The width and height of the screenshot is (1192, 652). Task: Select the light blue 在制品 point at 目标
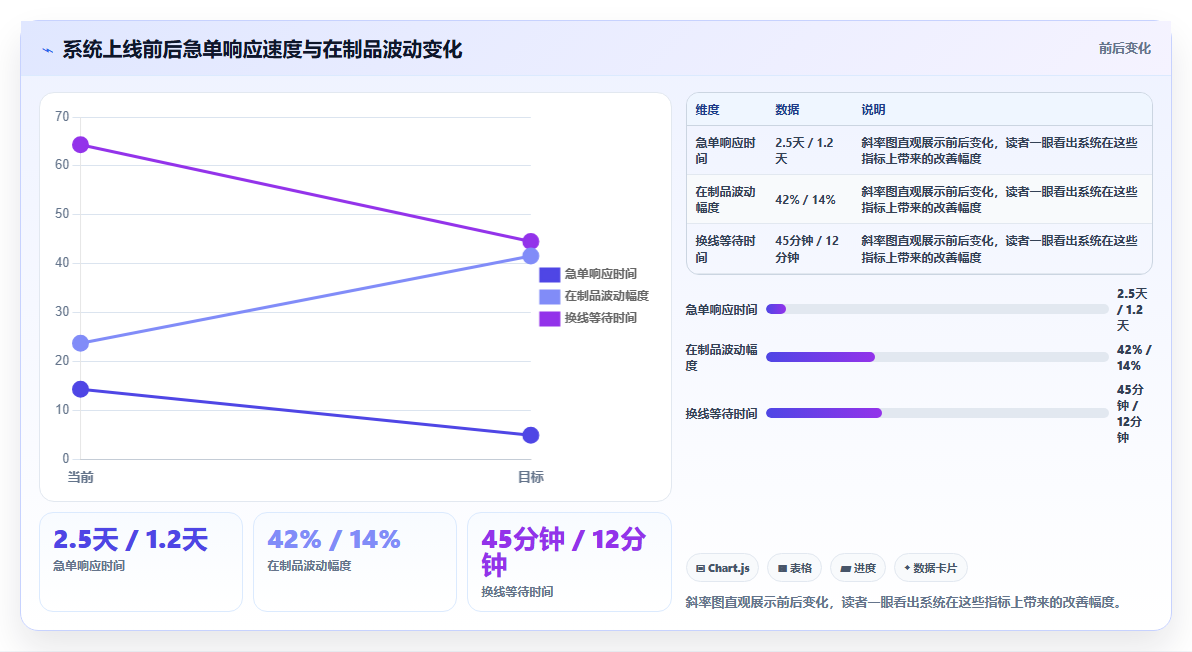tap(531, 256)
